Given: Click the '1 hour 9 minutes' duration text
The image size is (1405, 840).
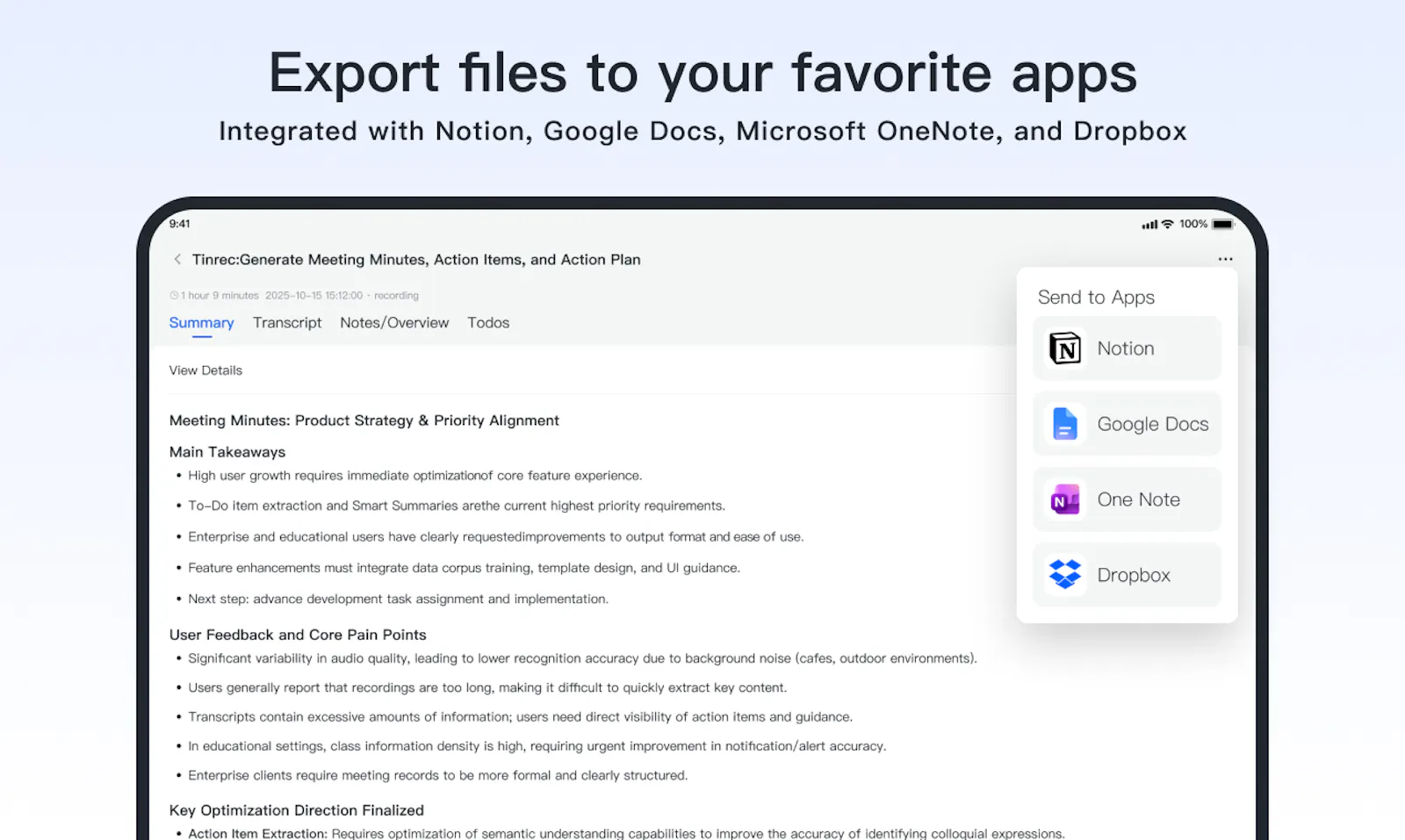Looking at the screenshot, I should pyautogui.click(x=220, y=296).
